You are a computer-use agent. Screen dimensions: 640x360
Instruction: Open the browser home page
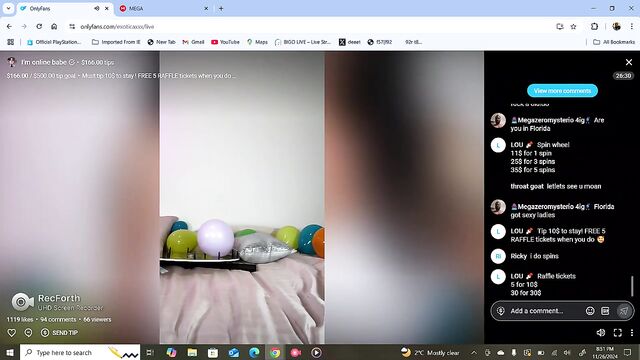coord(54,27)
